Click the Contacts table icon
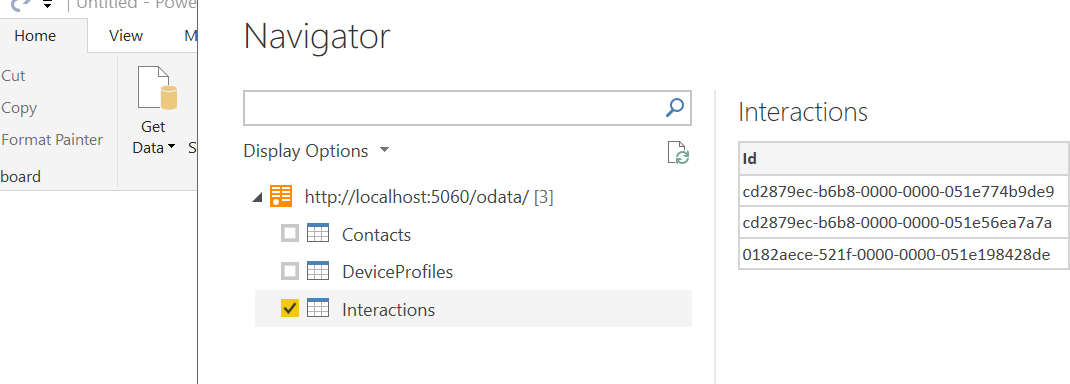This screenshot has height=384, width=1070. point(318,234)
